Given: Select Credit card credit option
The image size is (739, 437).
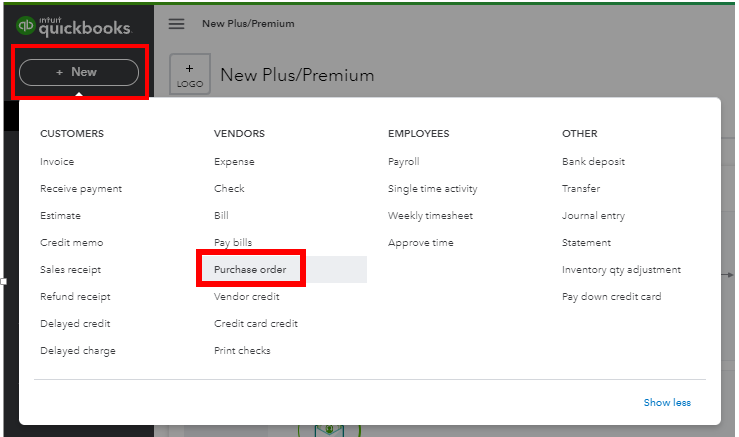Looking at the screenshot, I should [x=256, y=323].
